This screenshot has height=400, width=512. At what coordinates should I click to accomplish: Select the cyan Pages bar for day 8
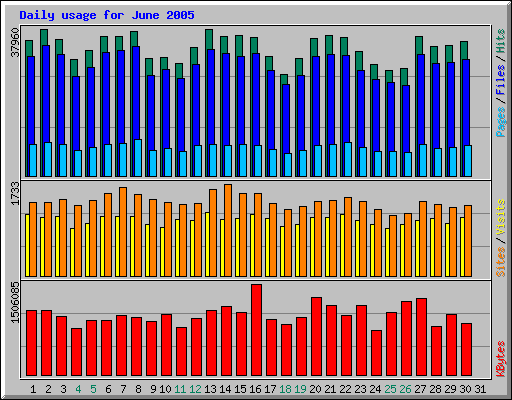coord(138,158)
